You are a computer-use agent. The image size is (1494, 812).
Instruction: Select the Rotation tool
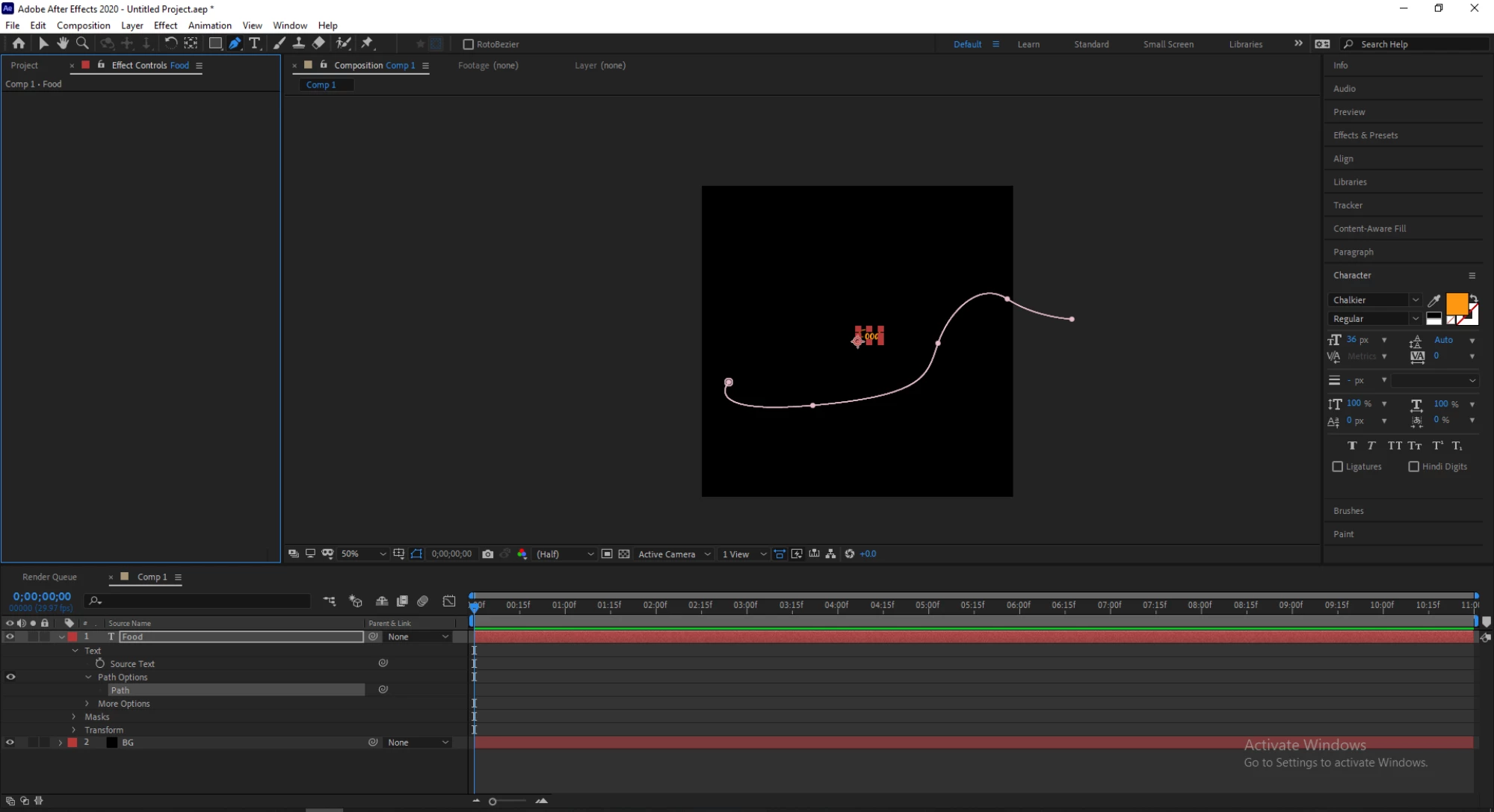(170, 43)
